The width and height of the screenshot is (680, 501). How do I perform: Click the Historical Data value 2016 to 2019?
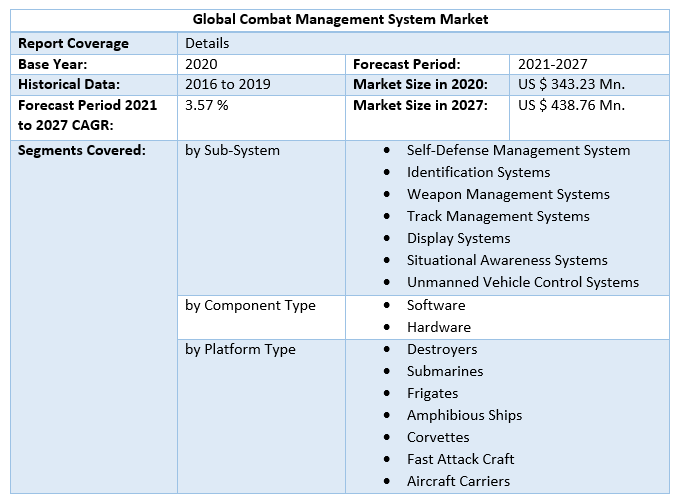[x=228, y=84]
